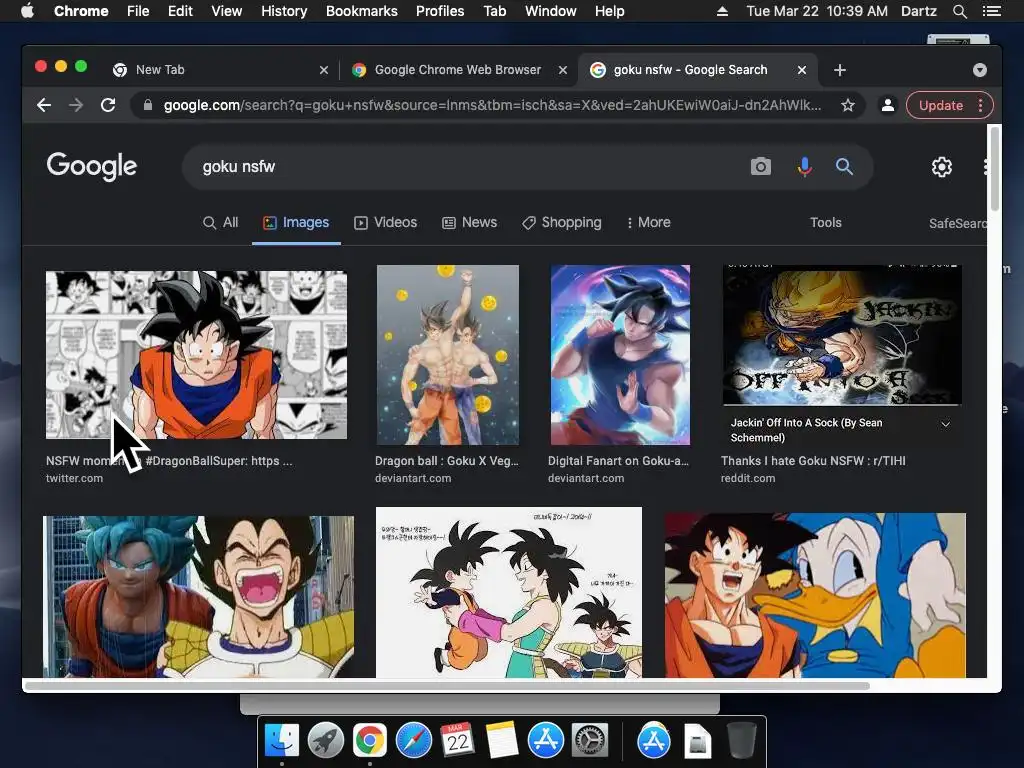Image resolution: width=1024 pixels, height=768 pixels.
Task: Open System Preferences from the Dock
Action: [590, 740]
